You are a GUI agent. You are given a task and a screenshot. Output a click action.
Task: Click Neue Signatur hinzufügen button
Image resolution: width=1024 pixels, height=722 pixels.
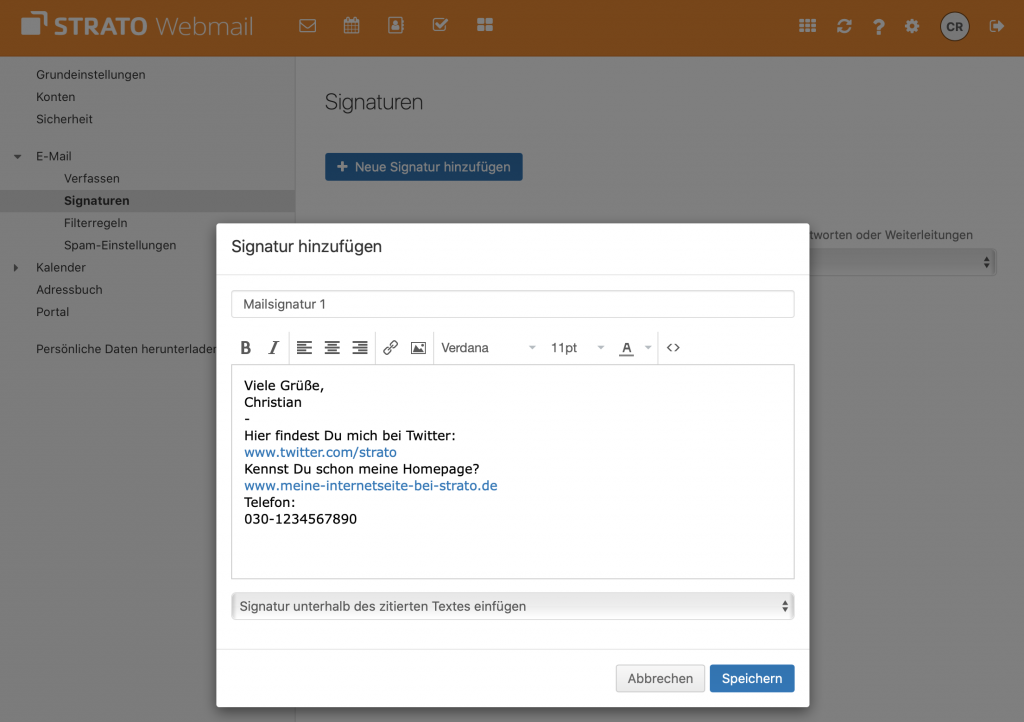click(x=424, y=167)
